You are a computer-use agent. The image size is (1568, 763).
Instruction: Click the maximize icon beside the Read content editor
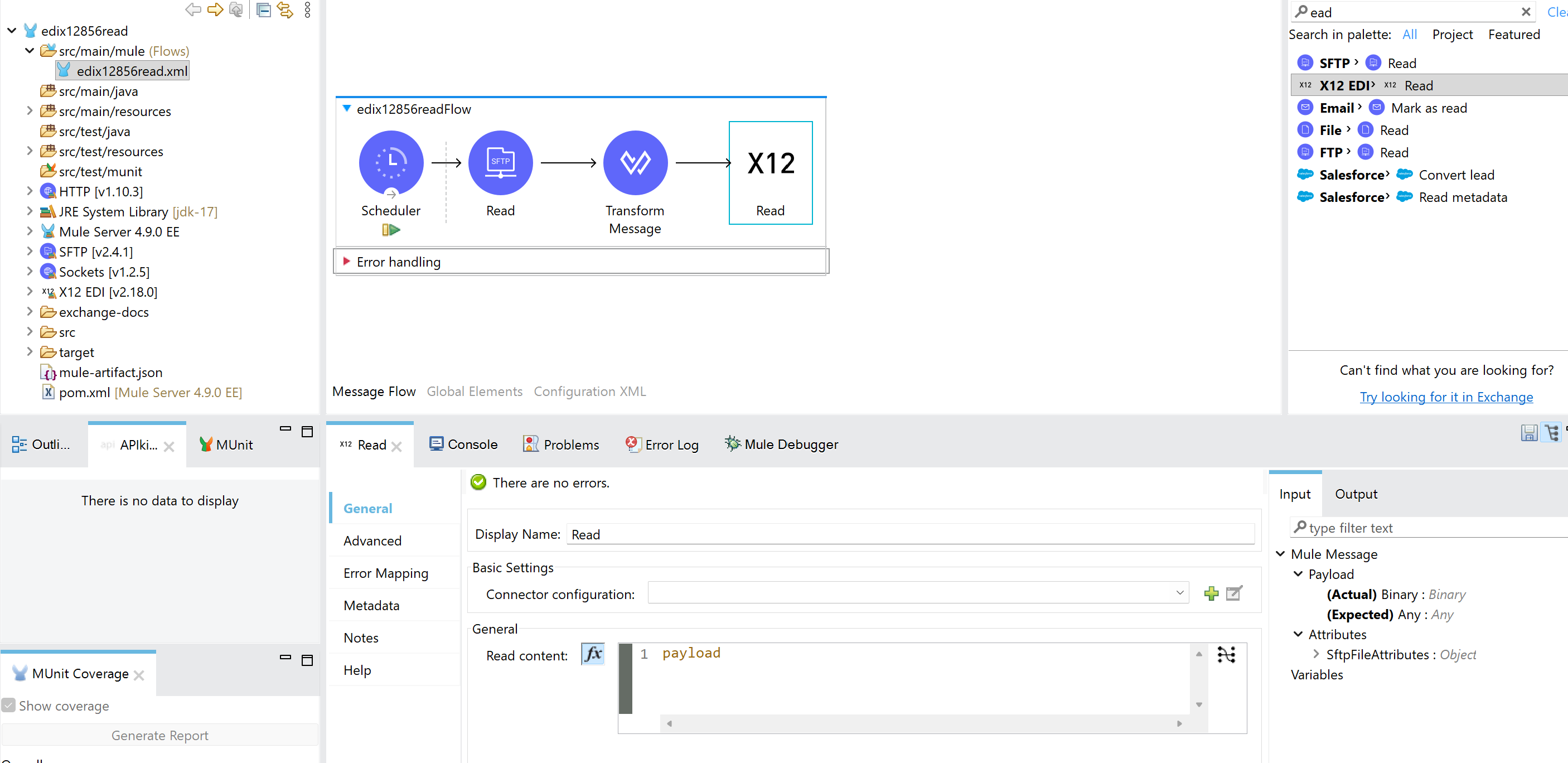[1226, 655]
